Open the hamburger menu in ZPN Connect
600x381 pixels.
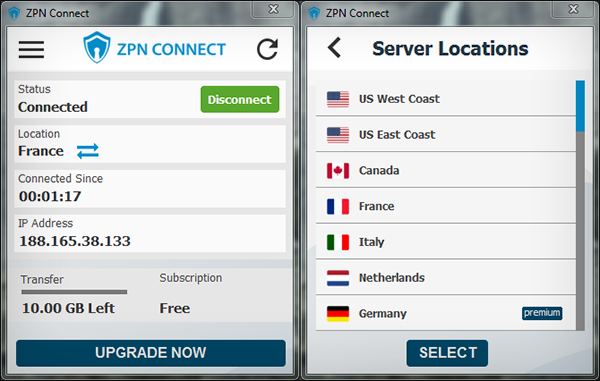tap(31, 50)
